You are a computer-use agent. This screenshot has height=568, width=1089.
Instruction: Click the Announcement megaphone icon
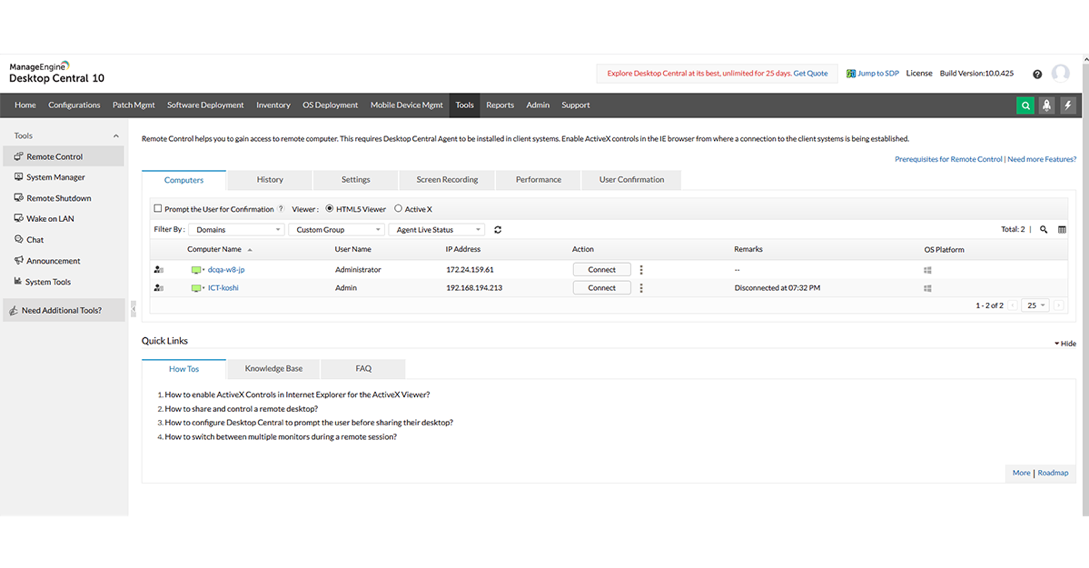click(19, 260)
